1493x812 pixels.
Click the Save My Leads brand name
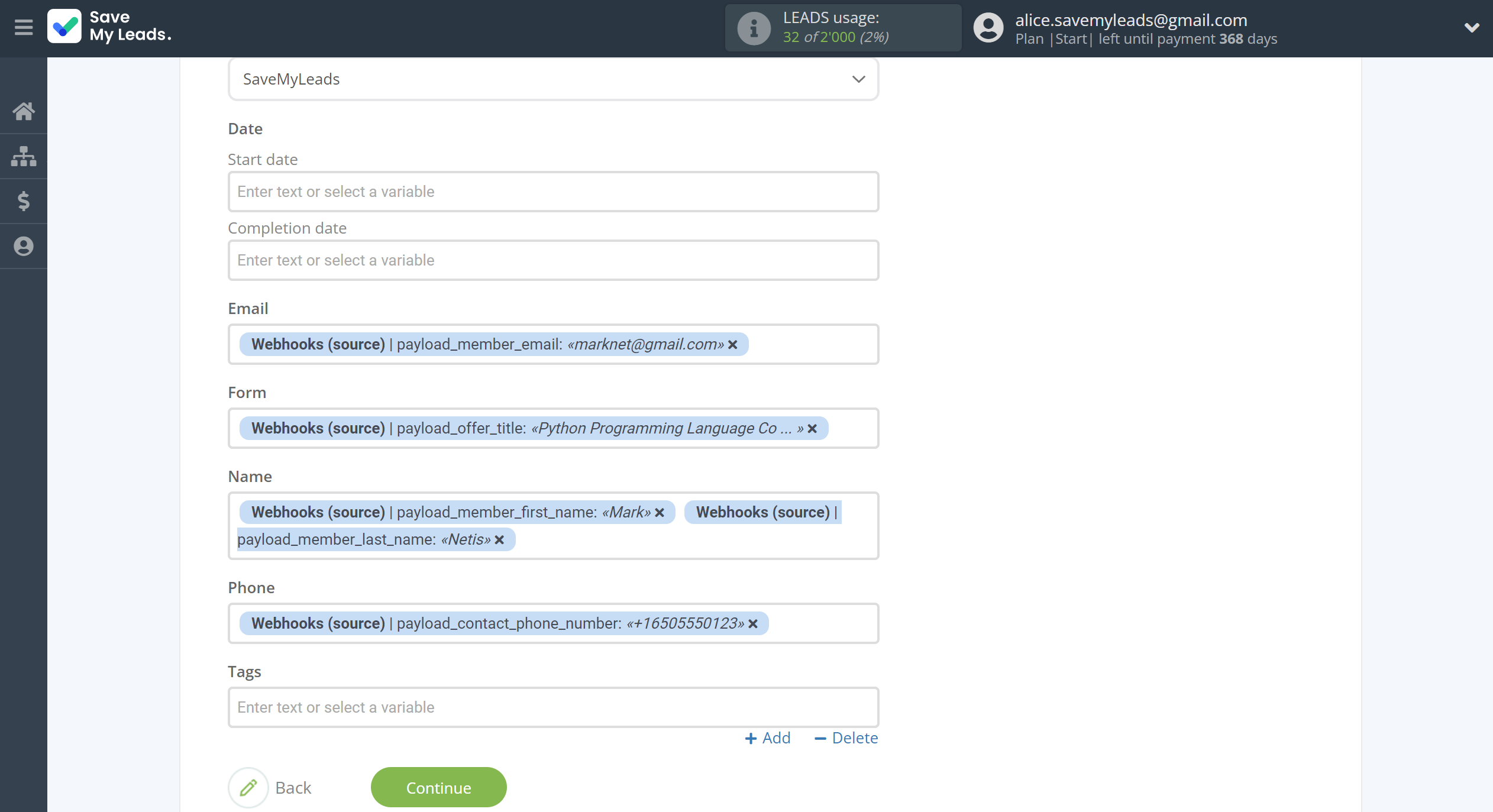[x=130, y=26]
